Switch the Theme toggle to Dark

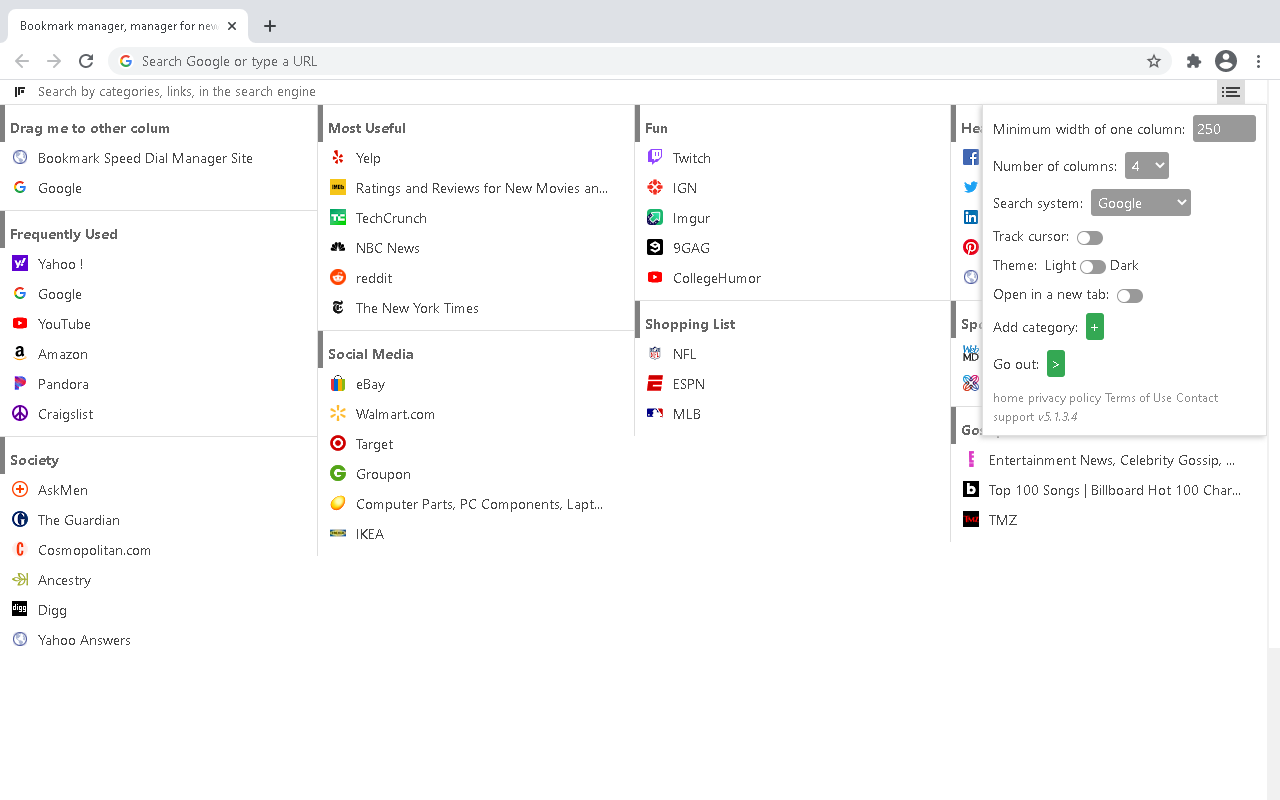coord(1092,267)
